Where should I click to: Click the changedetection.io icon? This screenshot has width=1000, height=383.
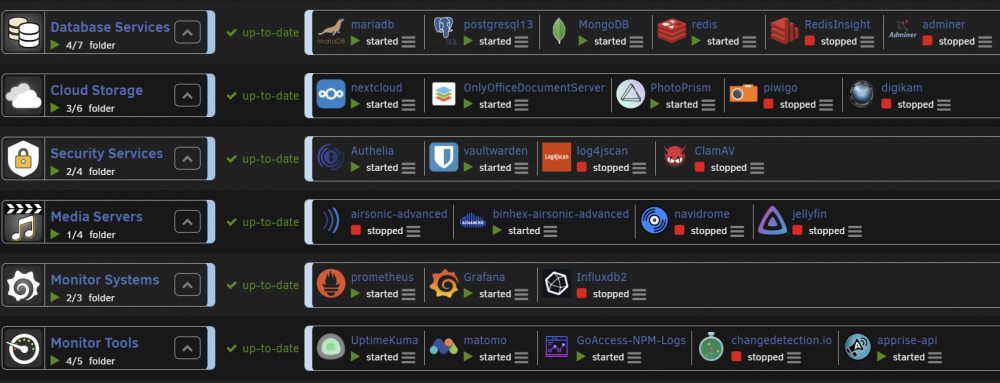tap(710, 347)
